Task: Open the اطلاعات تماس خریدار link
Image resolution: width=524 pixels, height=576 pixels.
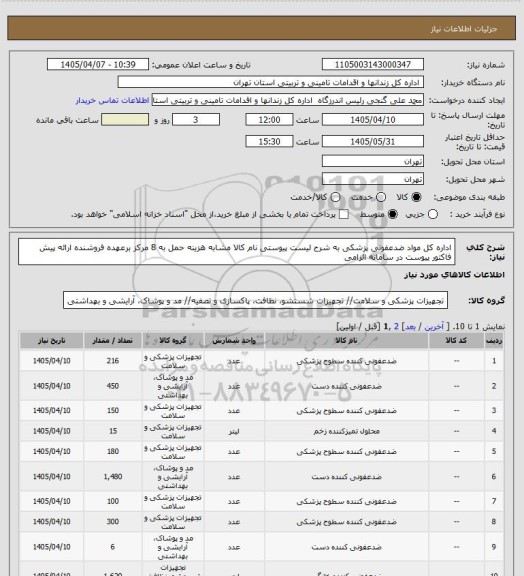Action: click(112, 100)
